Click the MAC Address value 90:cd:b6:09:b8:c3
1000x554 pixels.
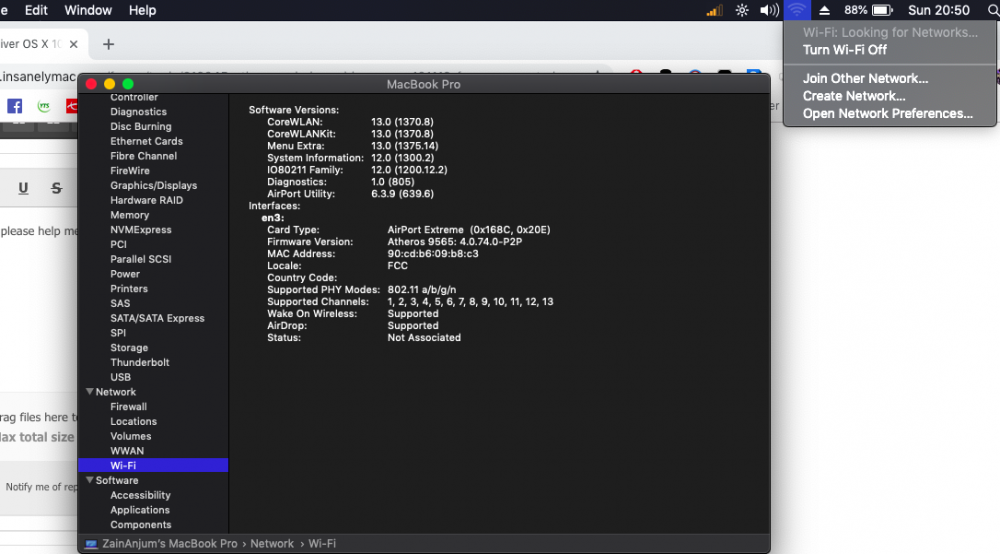tap(433, 254)
